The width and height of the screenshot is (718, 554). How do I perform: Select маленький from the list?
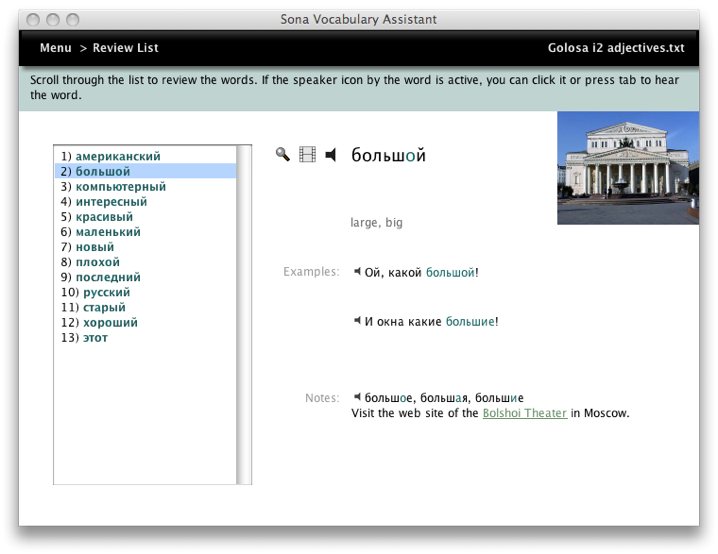point(108,232)
